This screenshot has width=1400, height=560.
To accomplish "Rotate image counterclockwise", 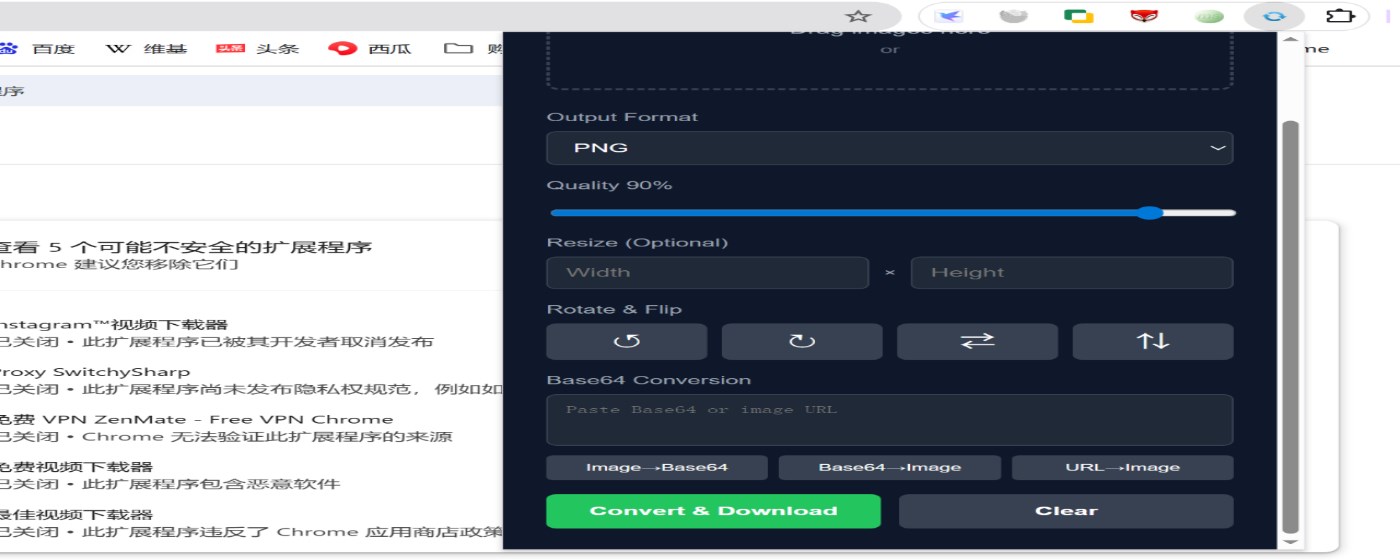I will tap(627, 341).
